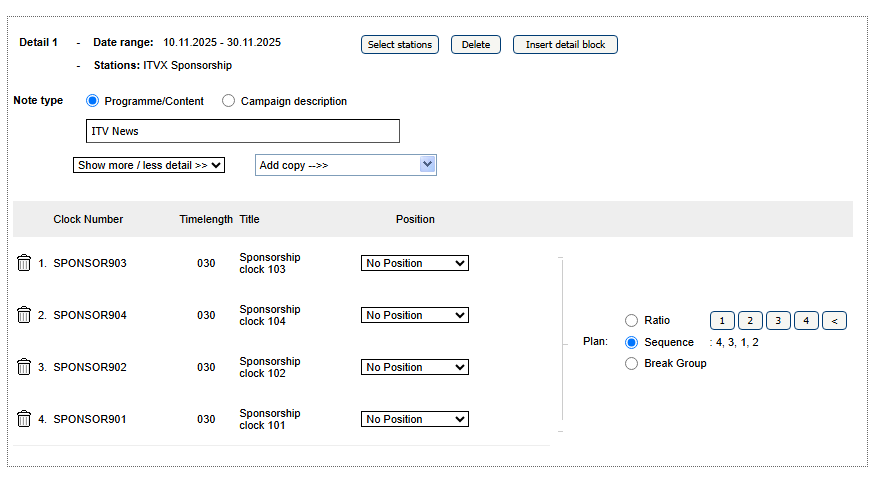The height and width of the screenshot is (489, 896).
Task: Click Insert detail block button
Action: (x=565, y=45)
